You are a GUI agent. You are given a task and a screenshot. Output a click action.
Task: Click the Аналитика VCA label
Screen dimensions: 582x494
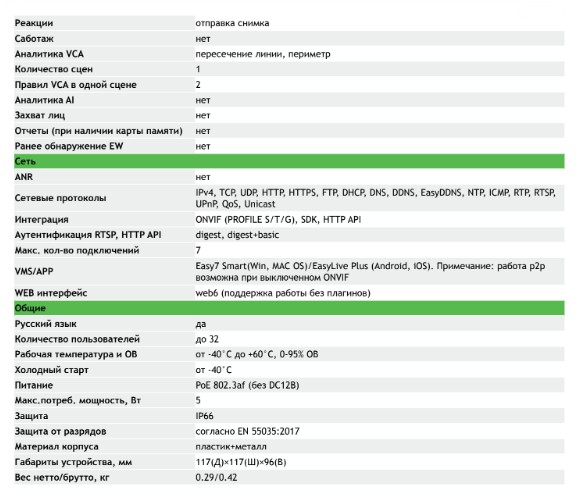pyautogui.click(x=49, y=54)
